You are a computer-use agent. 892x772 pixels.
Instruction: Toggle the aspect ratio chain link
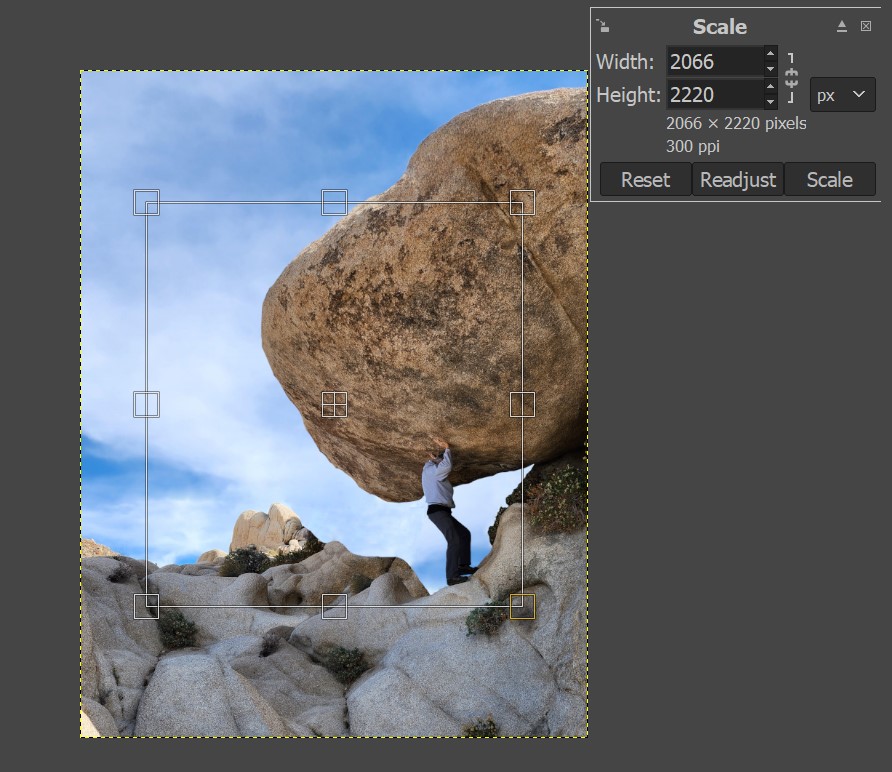point(791,78)
